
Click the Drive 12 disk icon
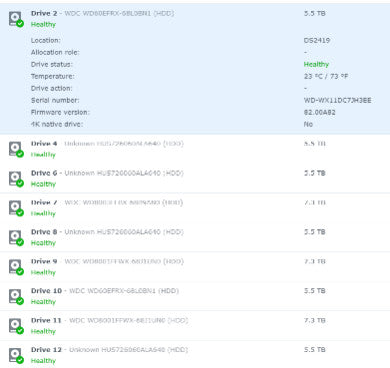click(16, 355)
